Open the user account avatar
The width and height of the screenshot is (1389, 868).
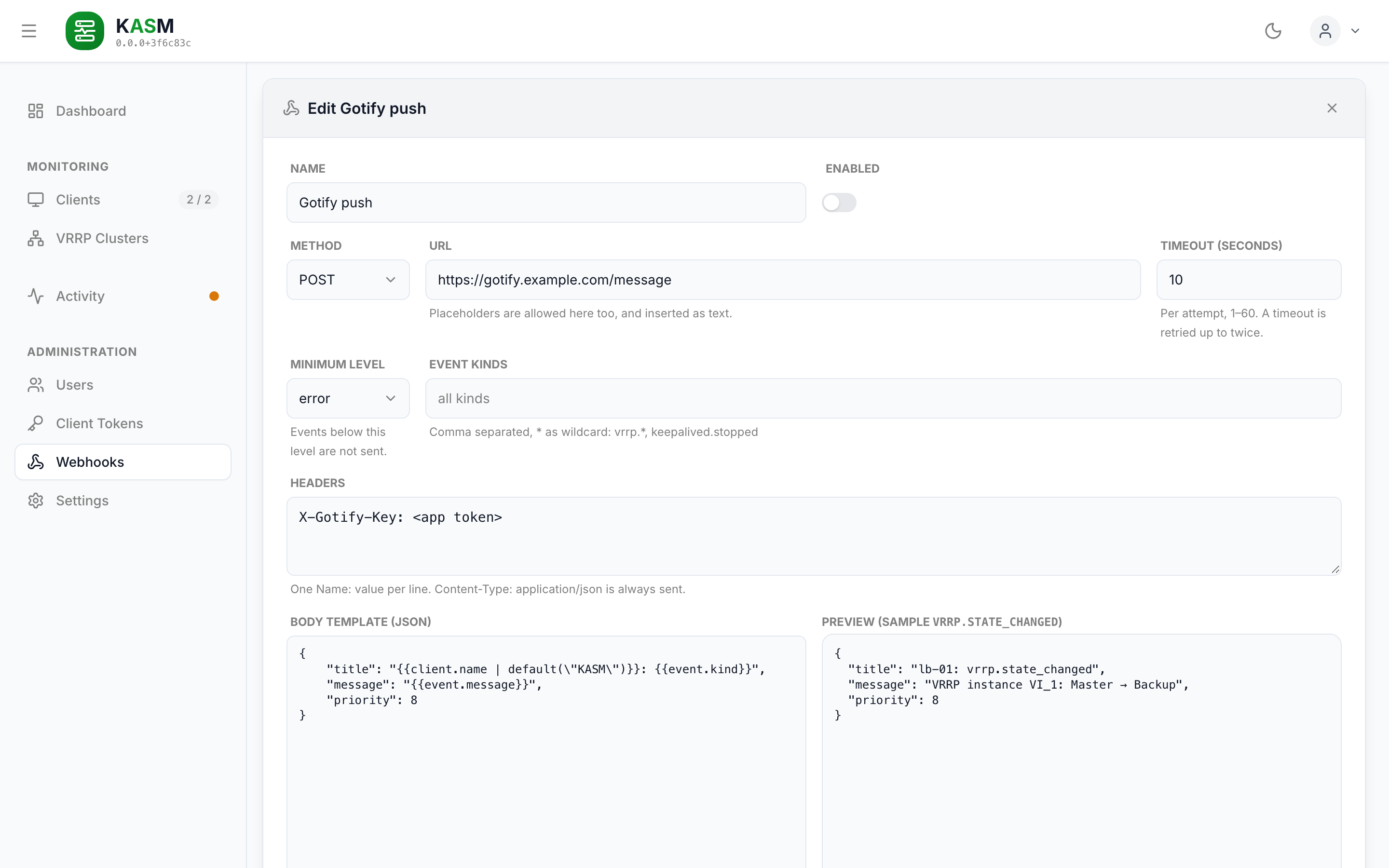(x=1325, y=31)
